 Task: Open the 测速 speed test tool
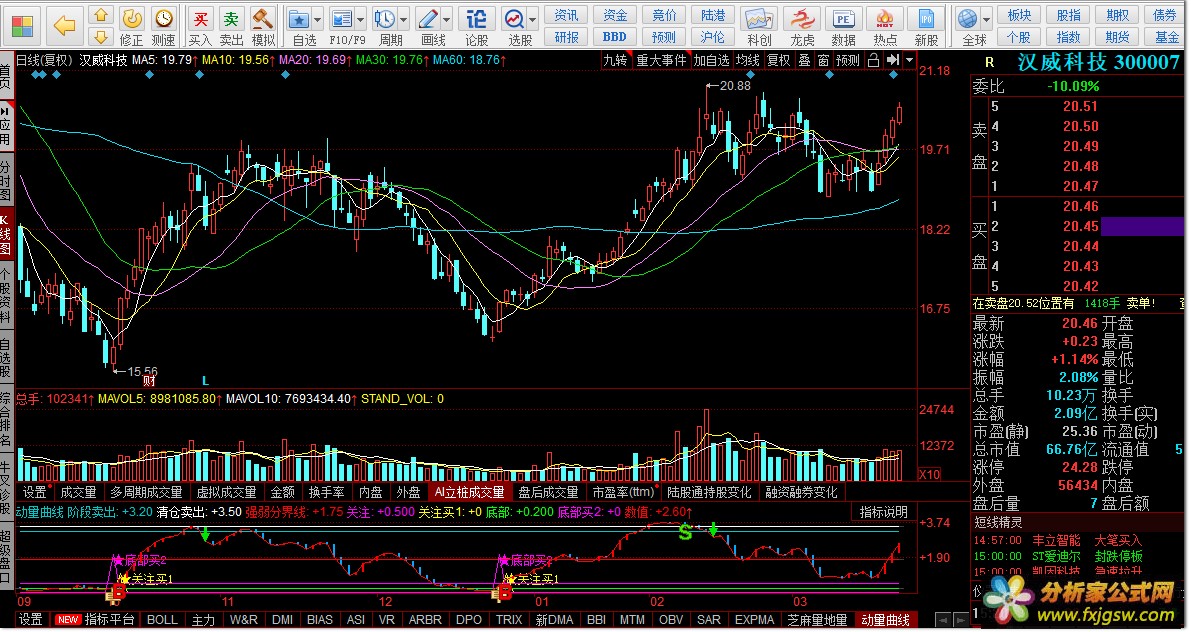pyautogui.click(x=163, y=26)
